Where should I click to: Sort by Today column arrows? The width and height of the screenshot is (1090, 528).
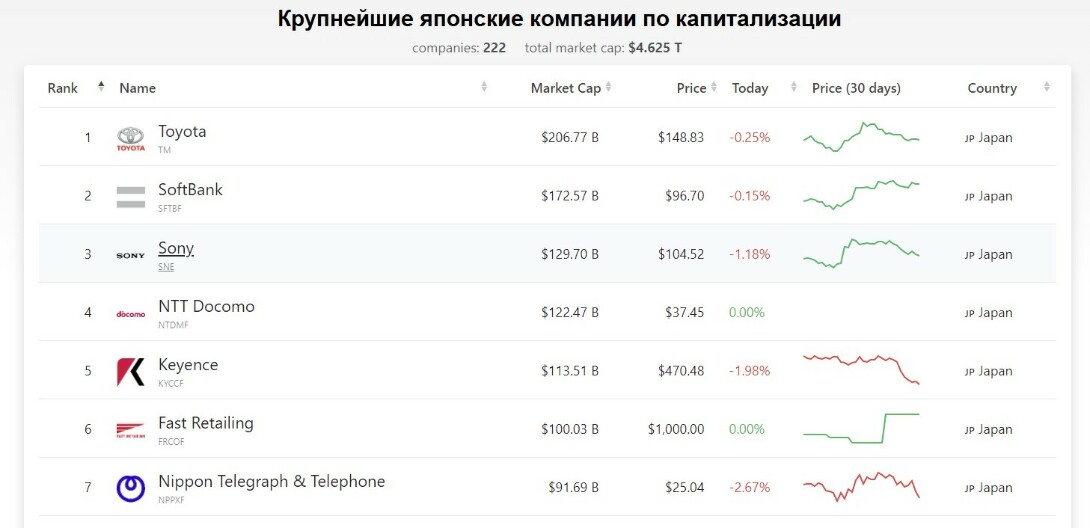tap(793, 87)
